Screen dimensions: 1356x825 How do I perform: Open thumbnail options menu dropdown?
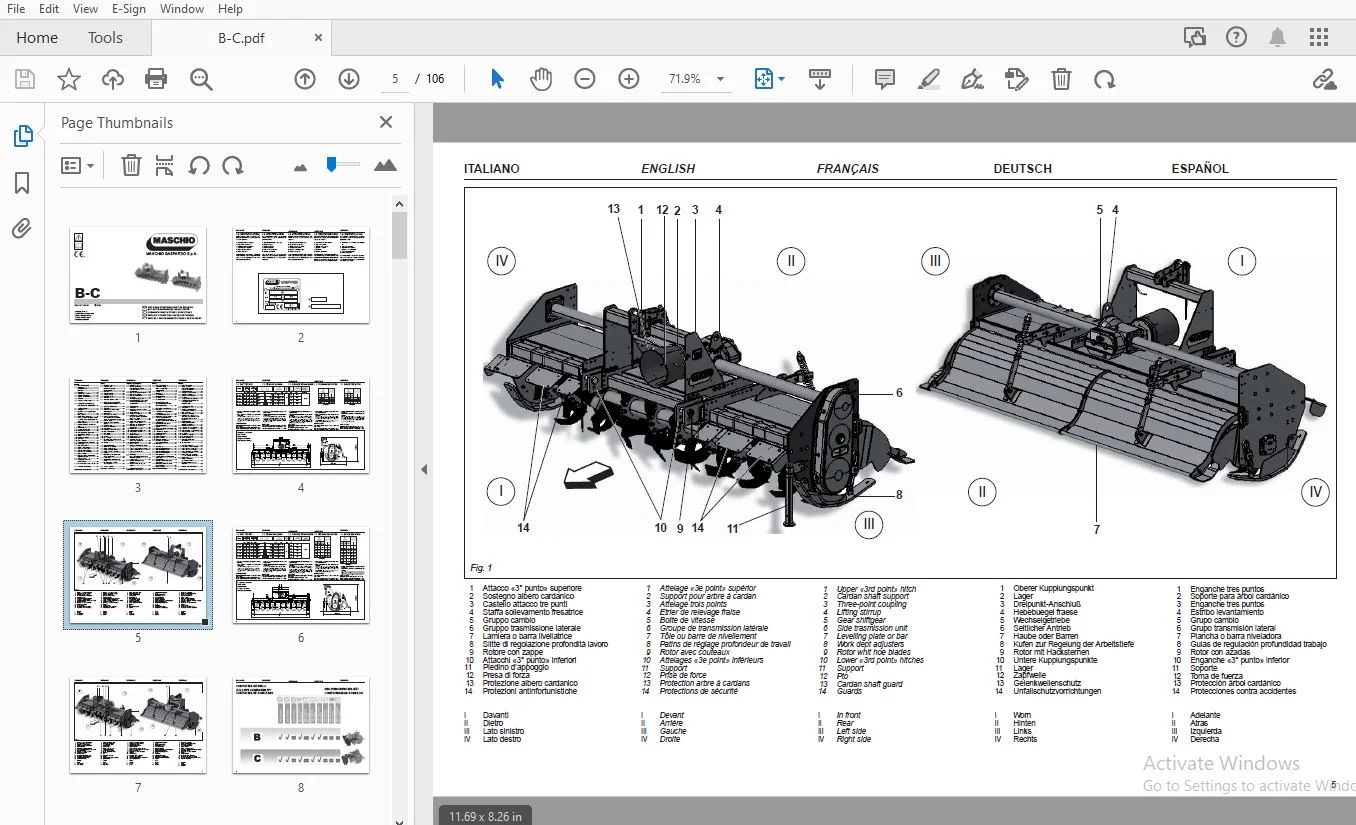78,165
